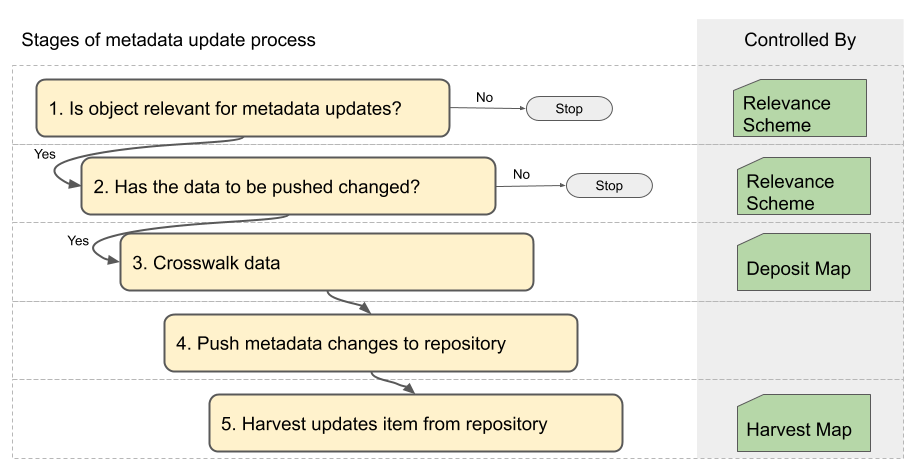Select the "Stages of metadata update process" title

click(x=168, y=40)
